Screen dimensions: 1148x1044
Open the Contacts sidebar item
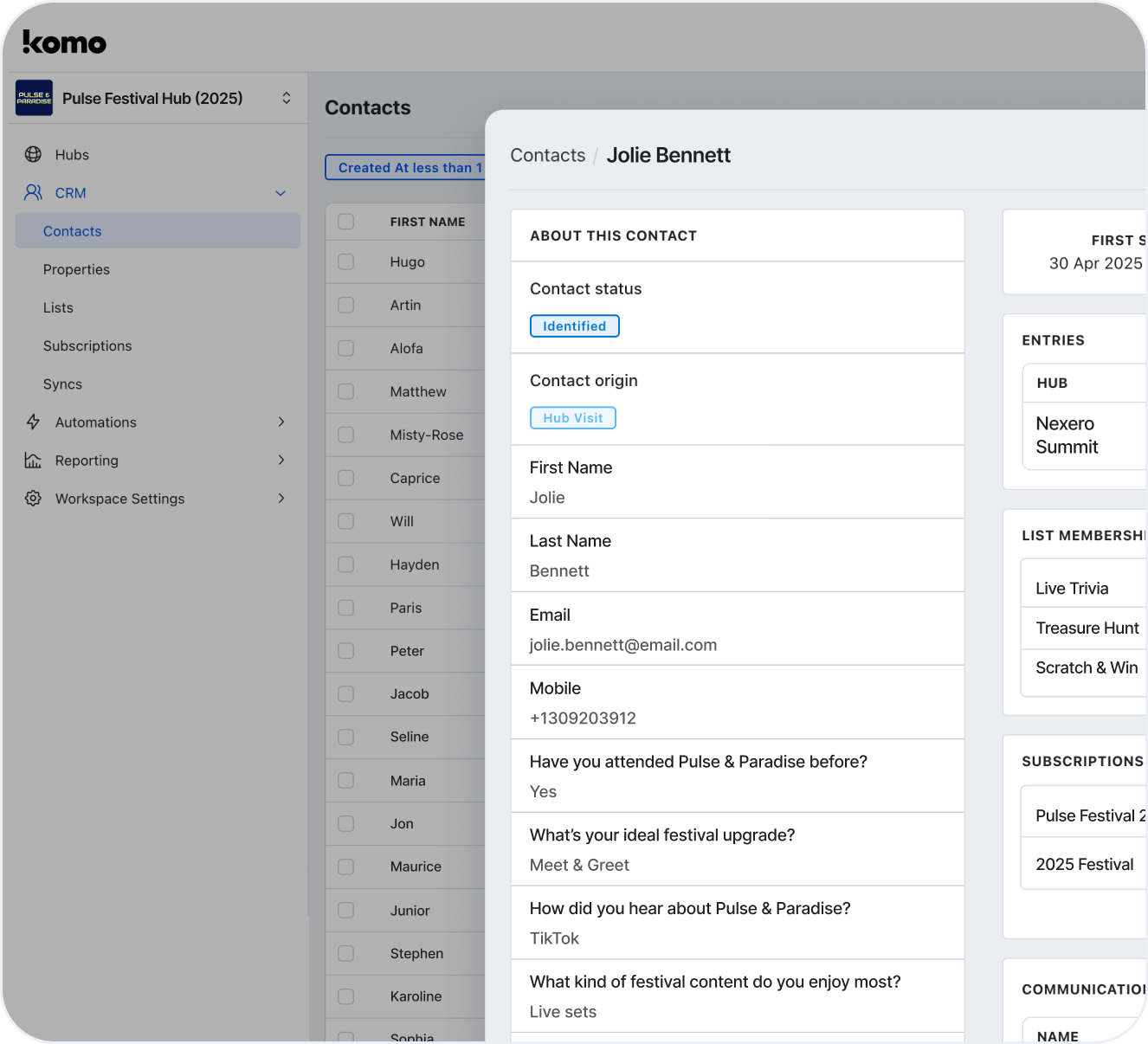coord(158,231)
